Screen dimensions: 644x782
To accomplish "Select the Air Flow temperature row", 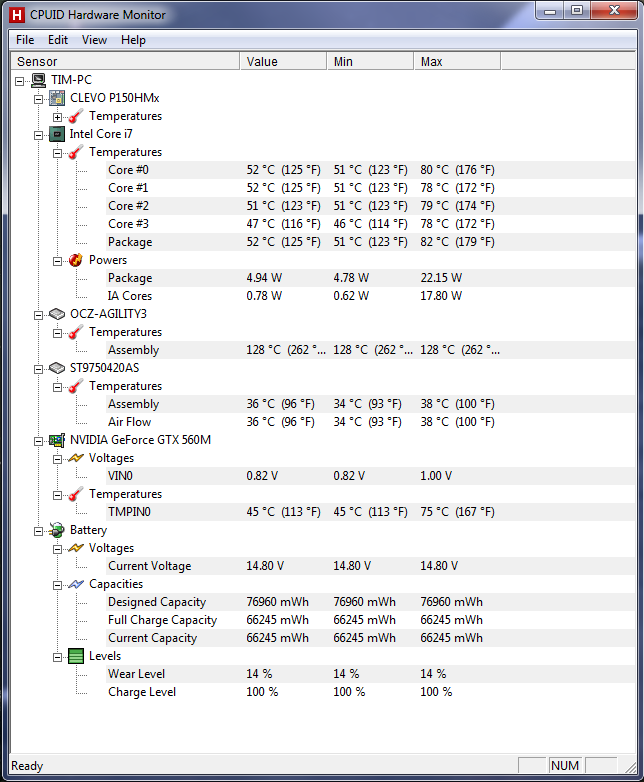I will [371, 422].
